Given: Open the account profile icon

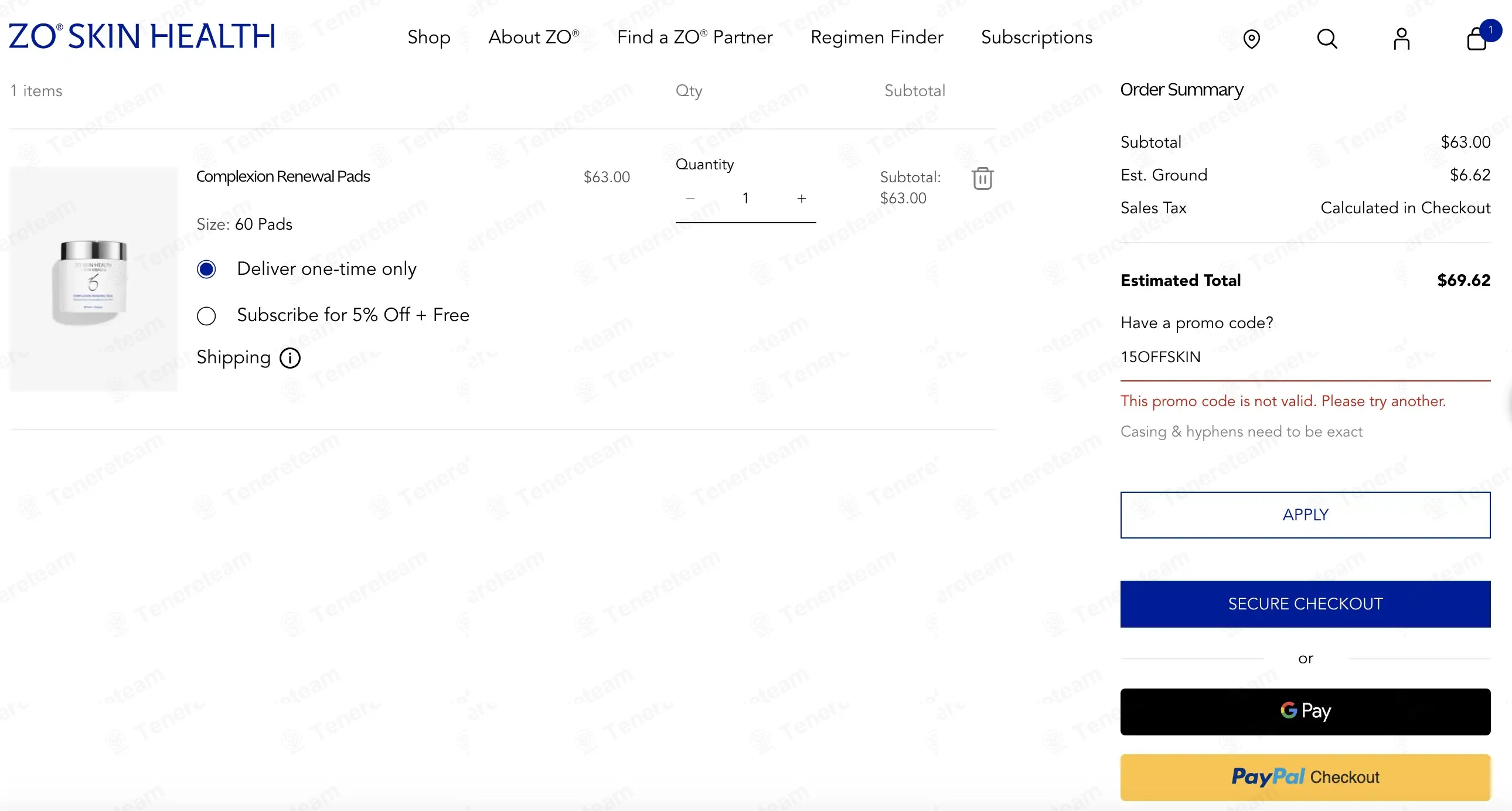Looking at the screenshot, I should point(1402,39).
